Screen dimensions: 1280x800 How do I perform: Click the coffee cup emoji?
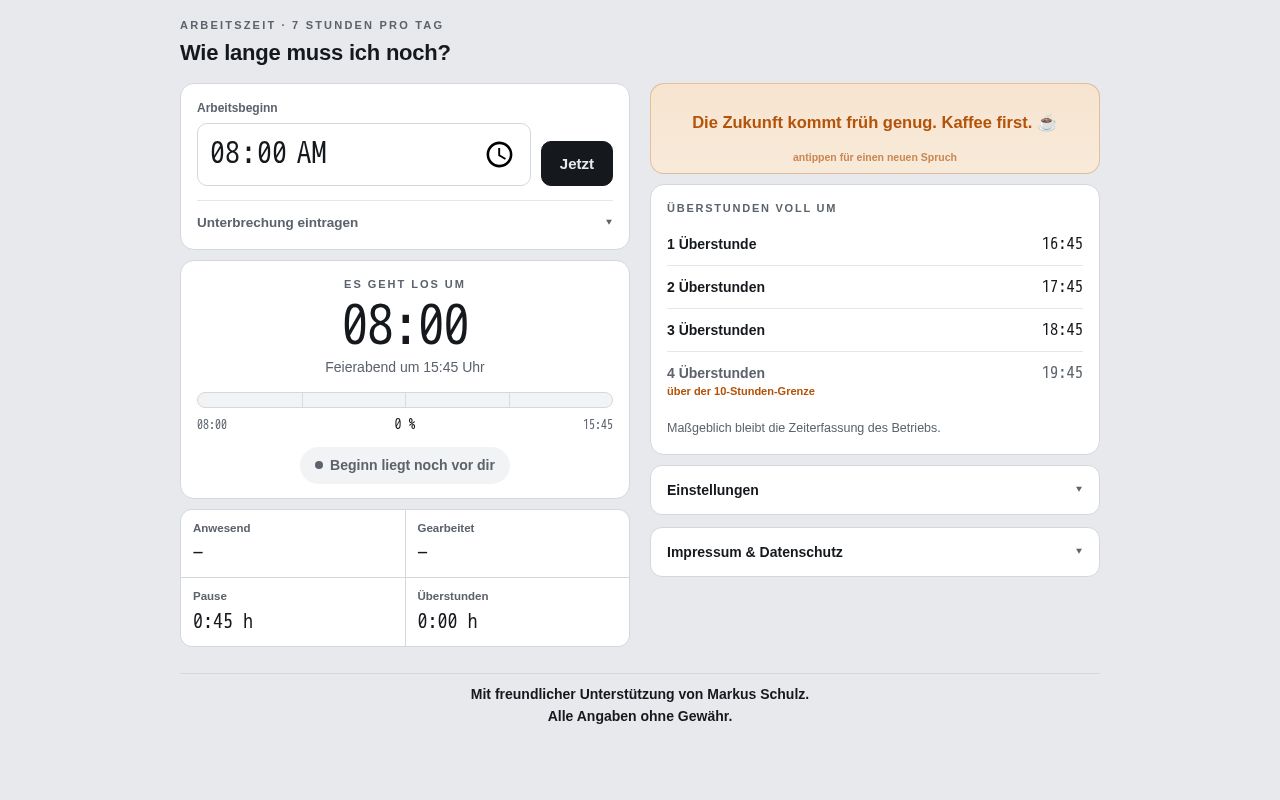1047,123
